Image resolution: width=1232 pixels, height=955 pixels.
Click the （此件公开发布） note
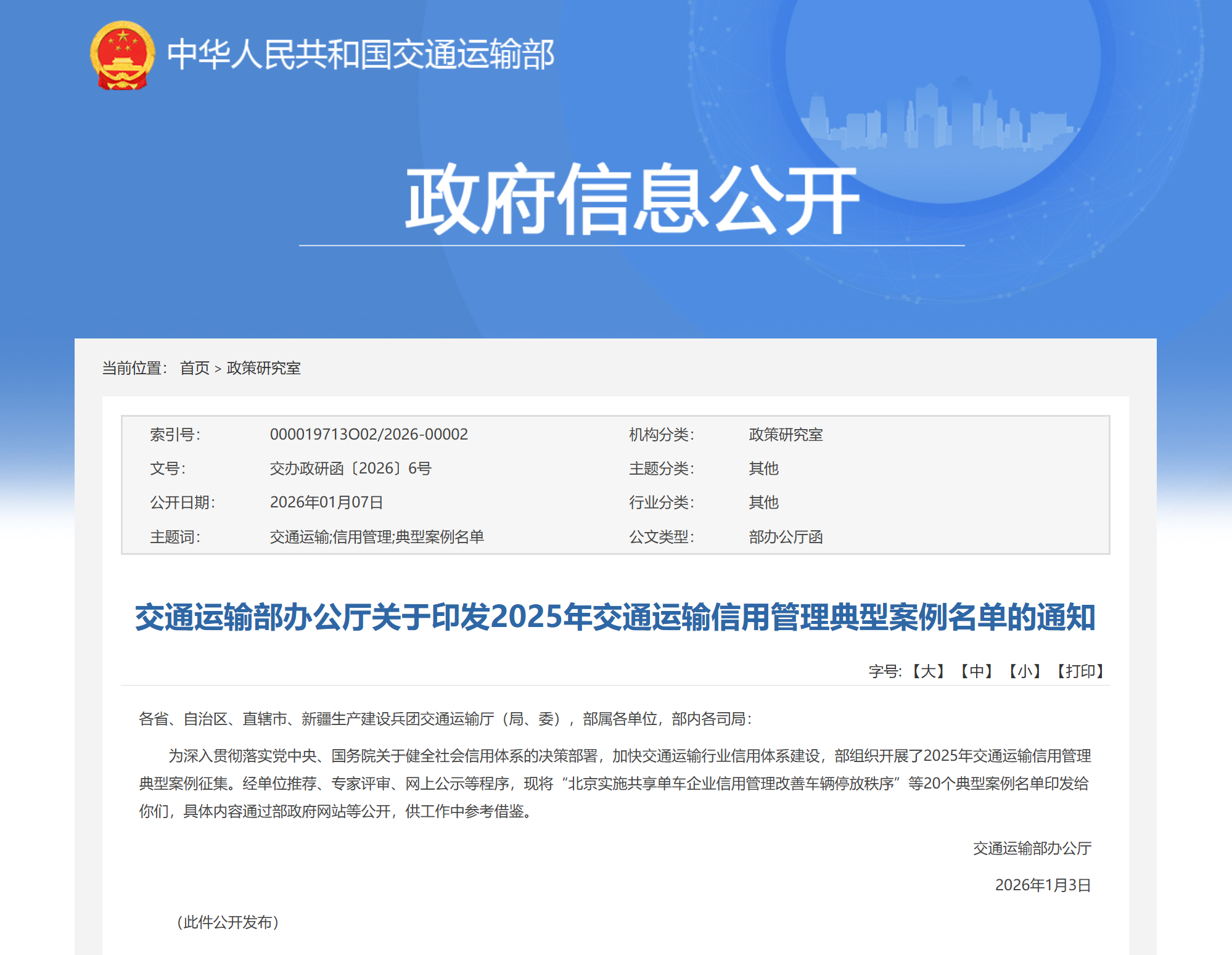pos(228,922)
